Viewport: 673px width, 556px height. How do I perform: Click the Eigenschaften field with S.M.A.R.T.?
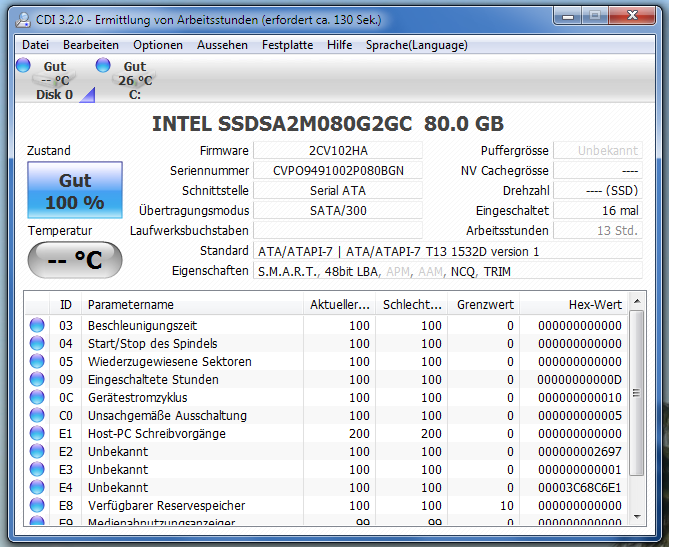448,271
